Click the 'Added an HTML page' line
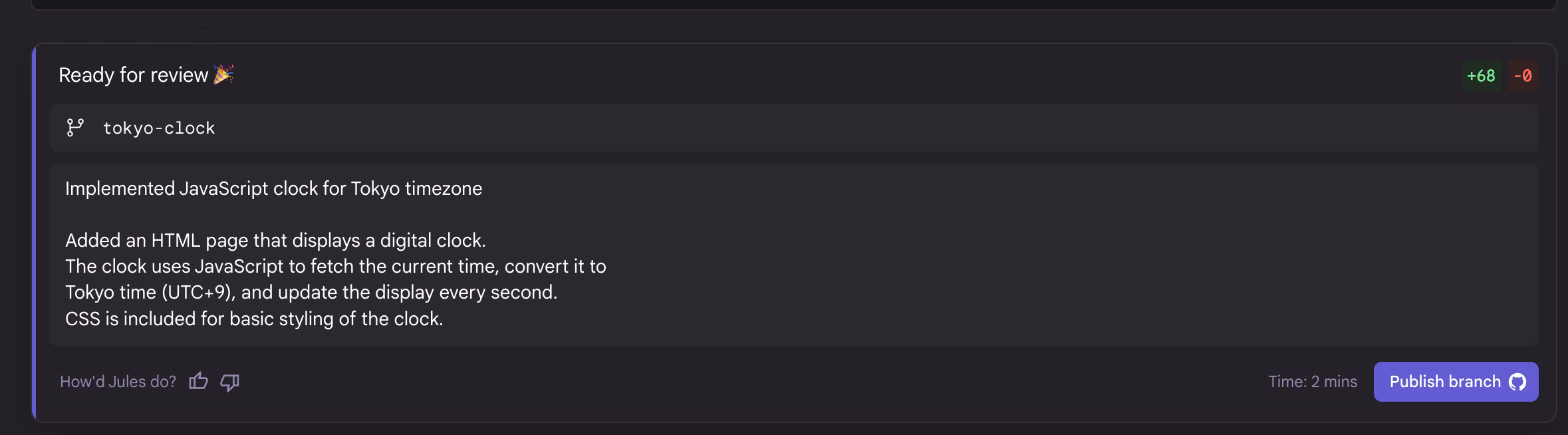Screen dimensions: 1568x435 (x=275, y=240)
